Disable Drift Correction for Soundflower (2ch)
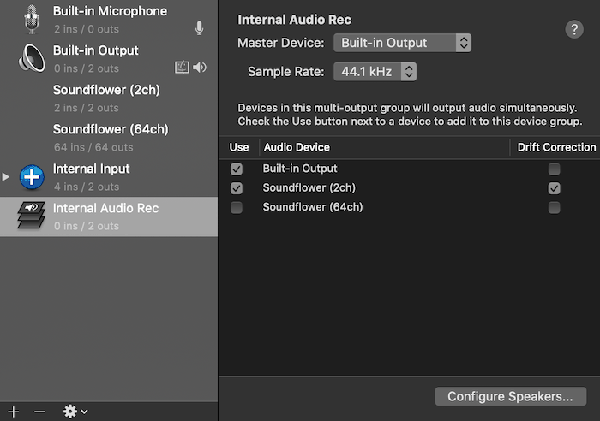This screenshot has width=600, height=421. (x=554, y=188)
